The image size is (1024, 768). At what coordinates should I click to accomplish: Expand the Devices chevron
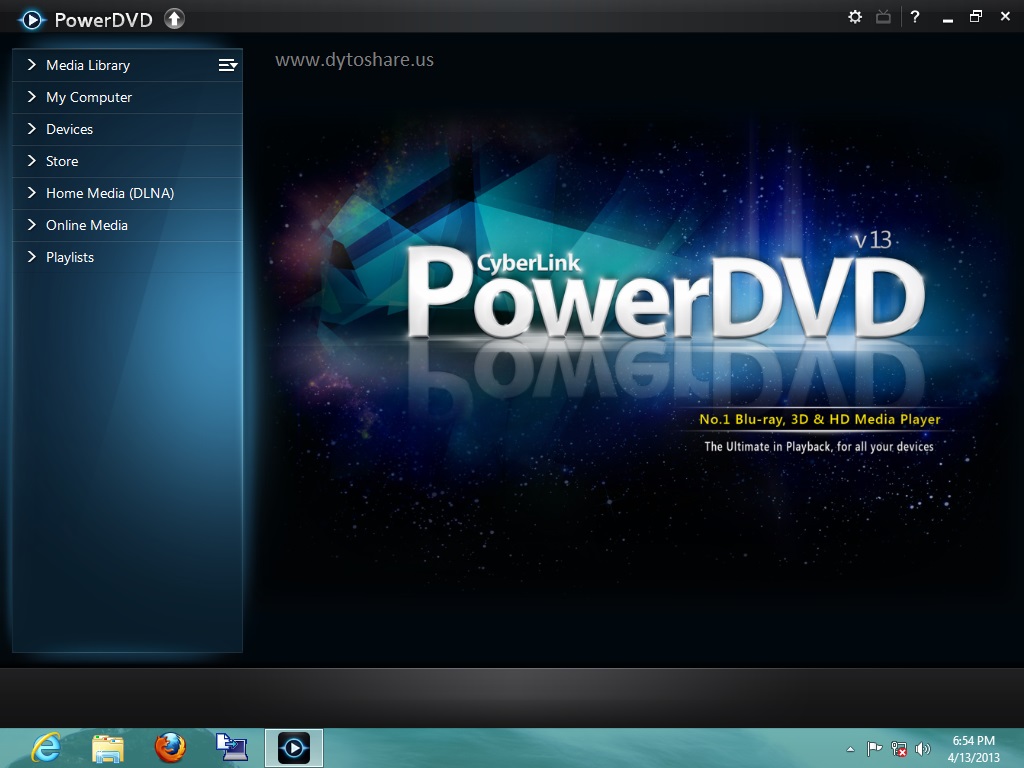(31, 129)
